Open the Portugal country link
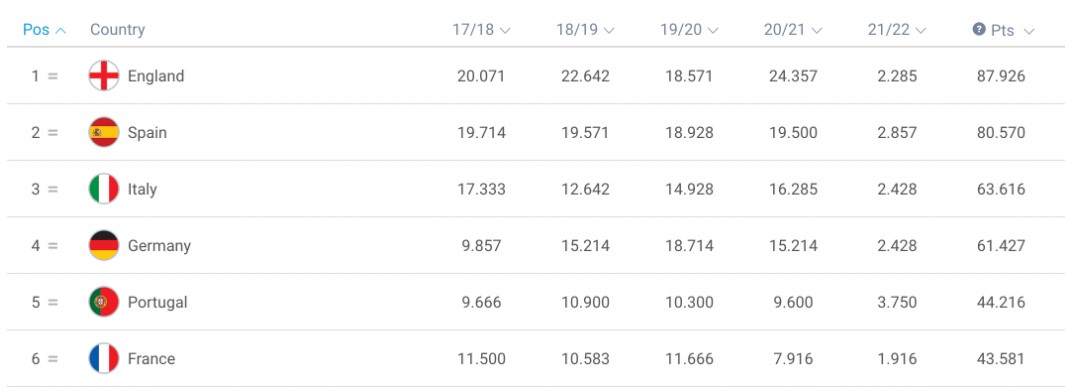The image size is (1065, 389). 158,302
